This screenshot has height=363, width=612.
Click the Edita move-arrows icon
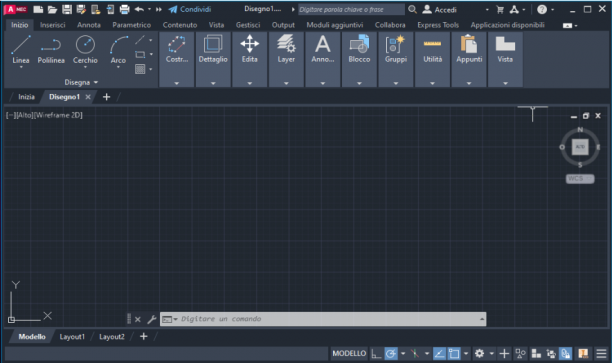point(249,44)
